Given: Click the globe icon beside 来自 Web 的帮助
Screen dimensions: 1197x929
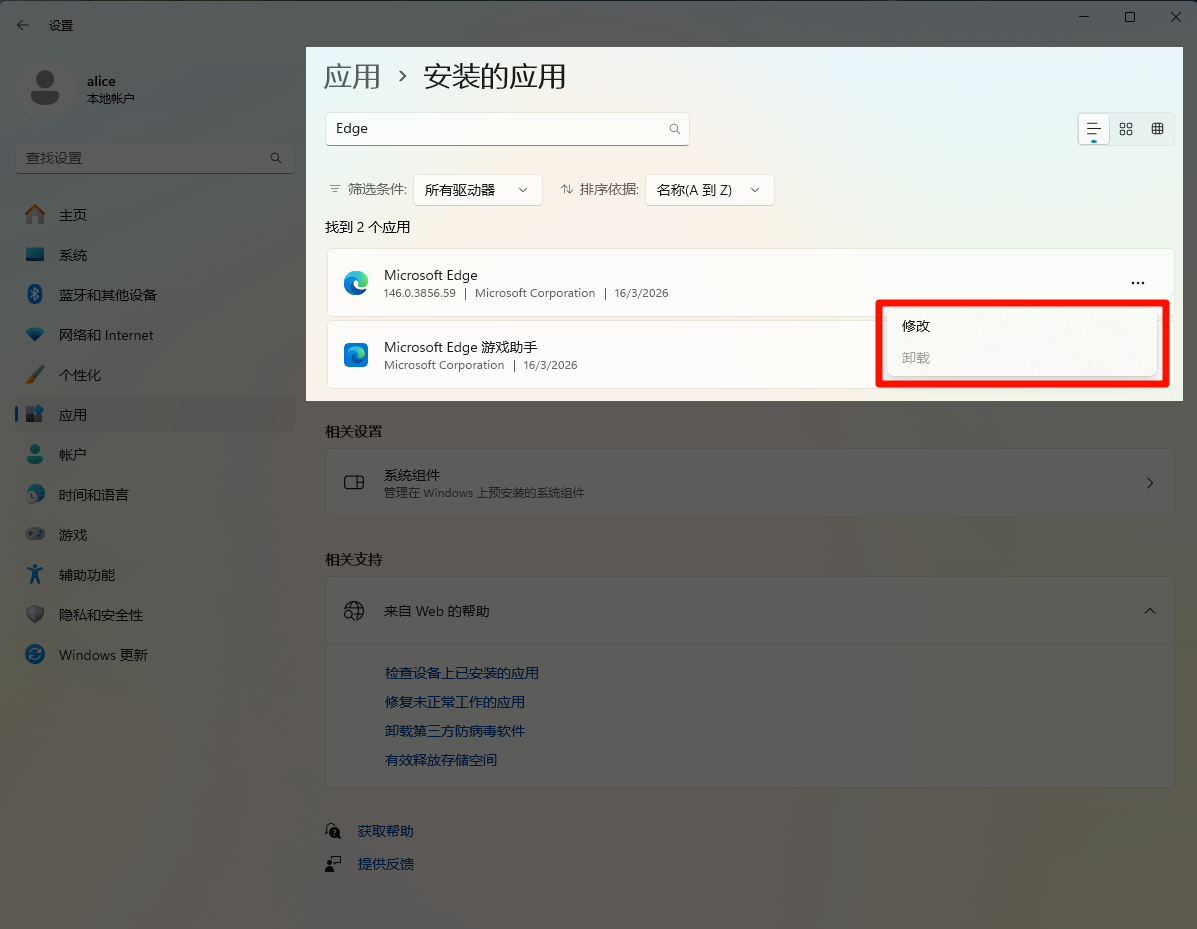Looking at the screenshot, I should 353,611.
